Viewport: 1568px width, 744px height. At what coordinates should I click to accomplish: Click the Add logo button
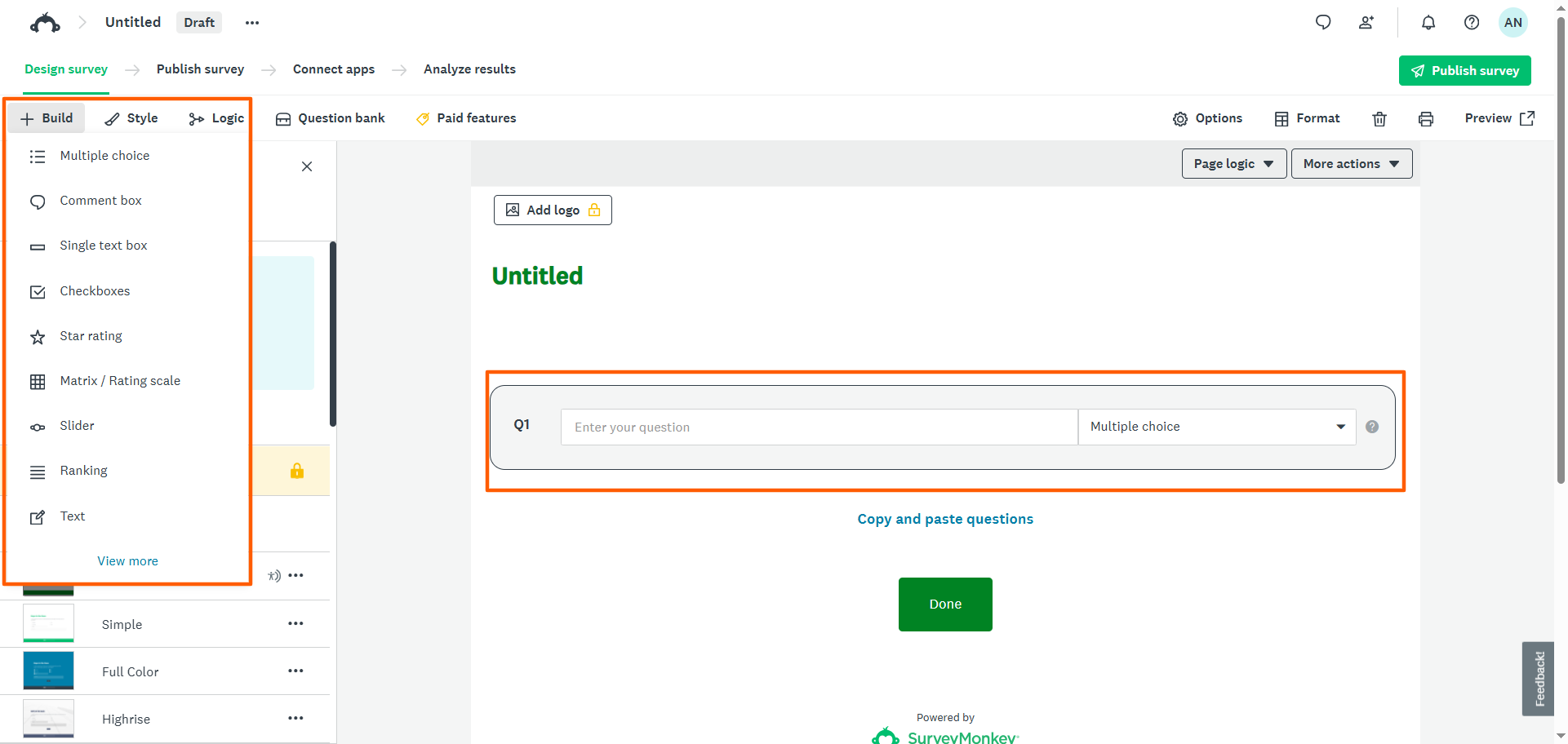click(553, 210)
